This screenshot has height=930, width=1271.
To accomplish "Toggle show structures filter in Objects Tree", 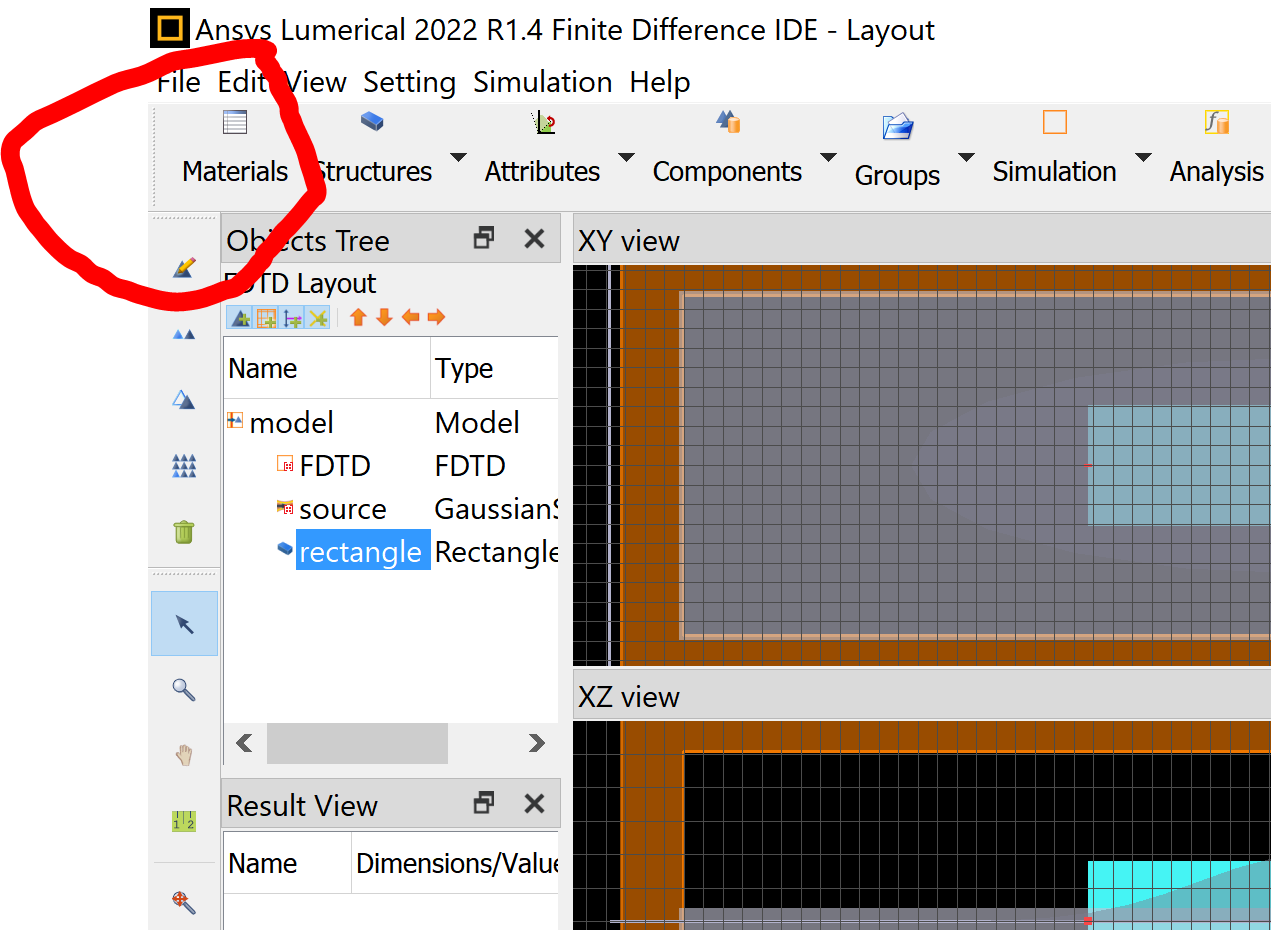I will 240,318.
